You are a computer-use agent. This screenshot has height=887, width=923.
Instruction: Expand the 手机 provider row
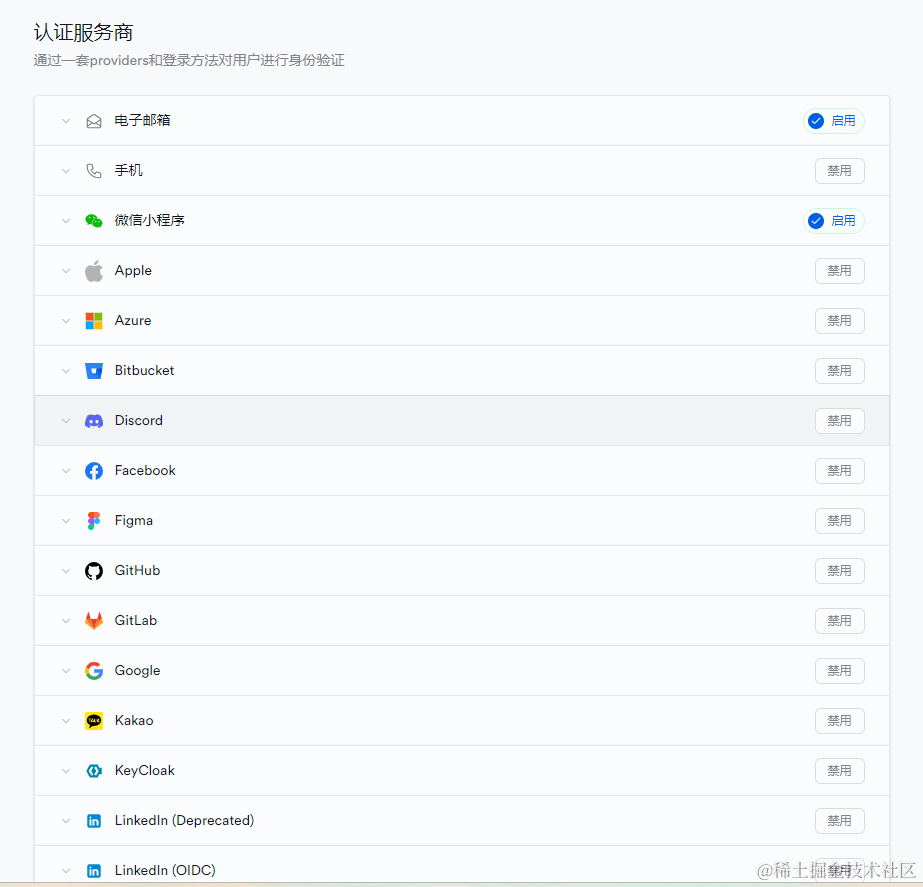[65, 170]
